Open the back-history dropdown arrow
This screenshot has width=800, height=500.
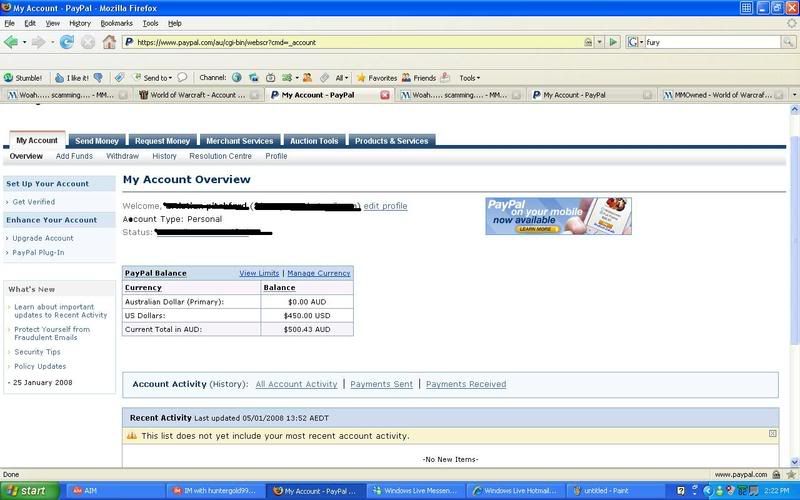pyautogui.click(x=24, y=42)
